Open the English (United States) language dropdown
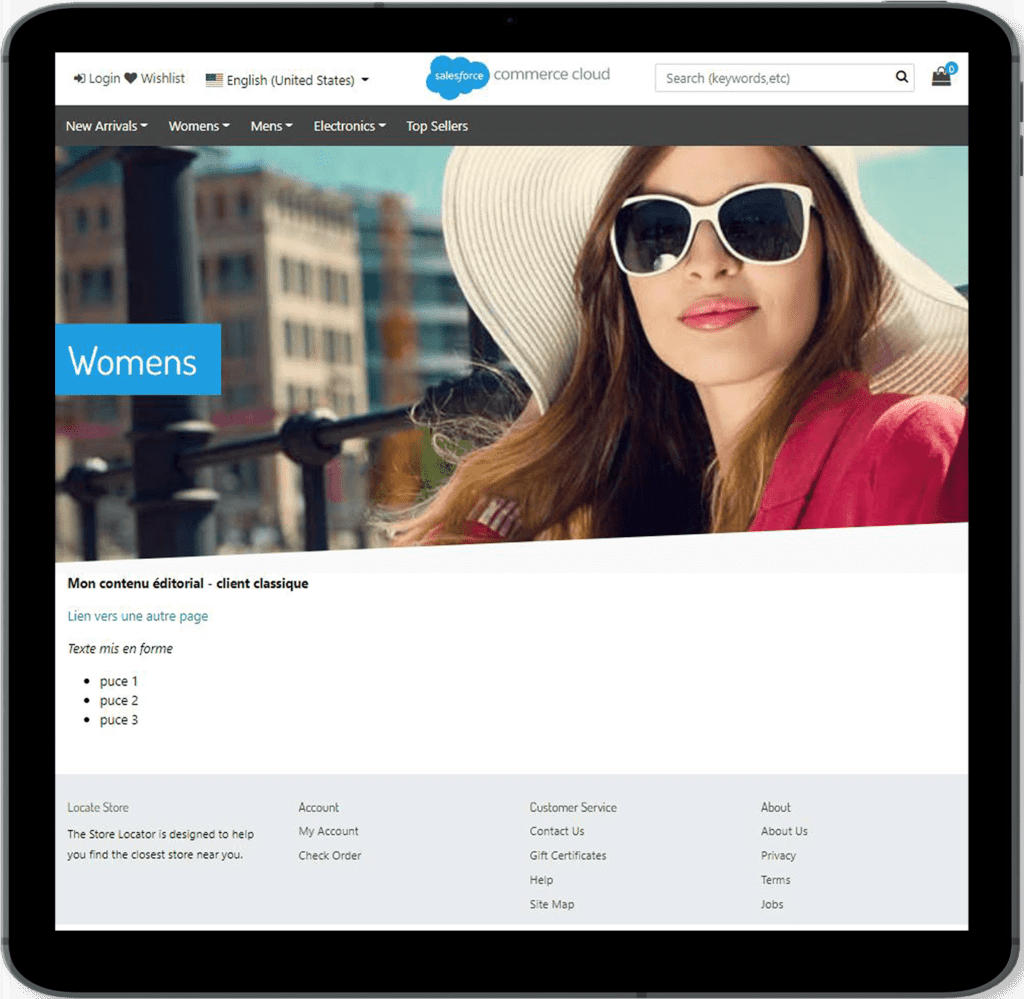The width and height of the screenshot is (1024, 999). click(x=290, y=79)
